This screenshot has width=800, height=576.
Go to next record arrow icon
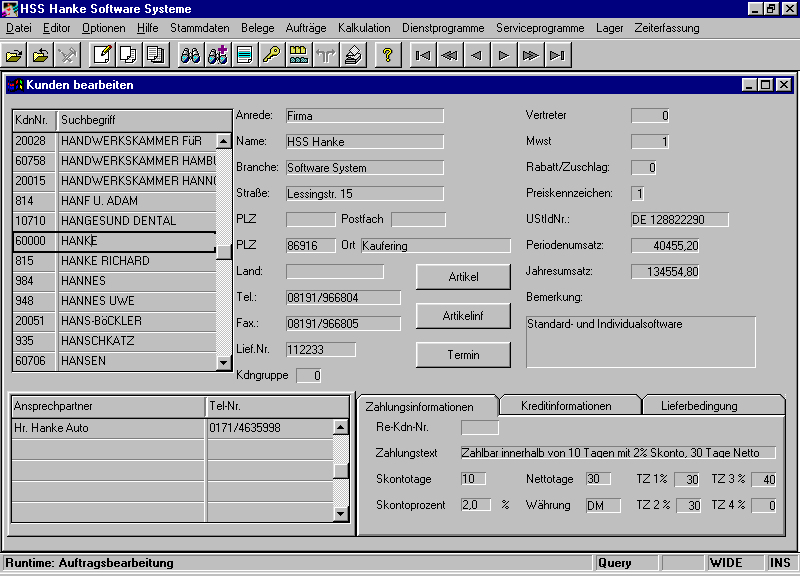tap(504, 55)
